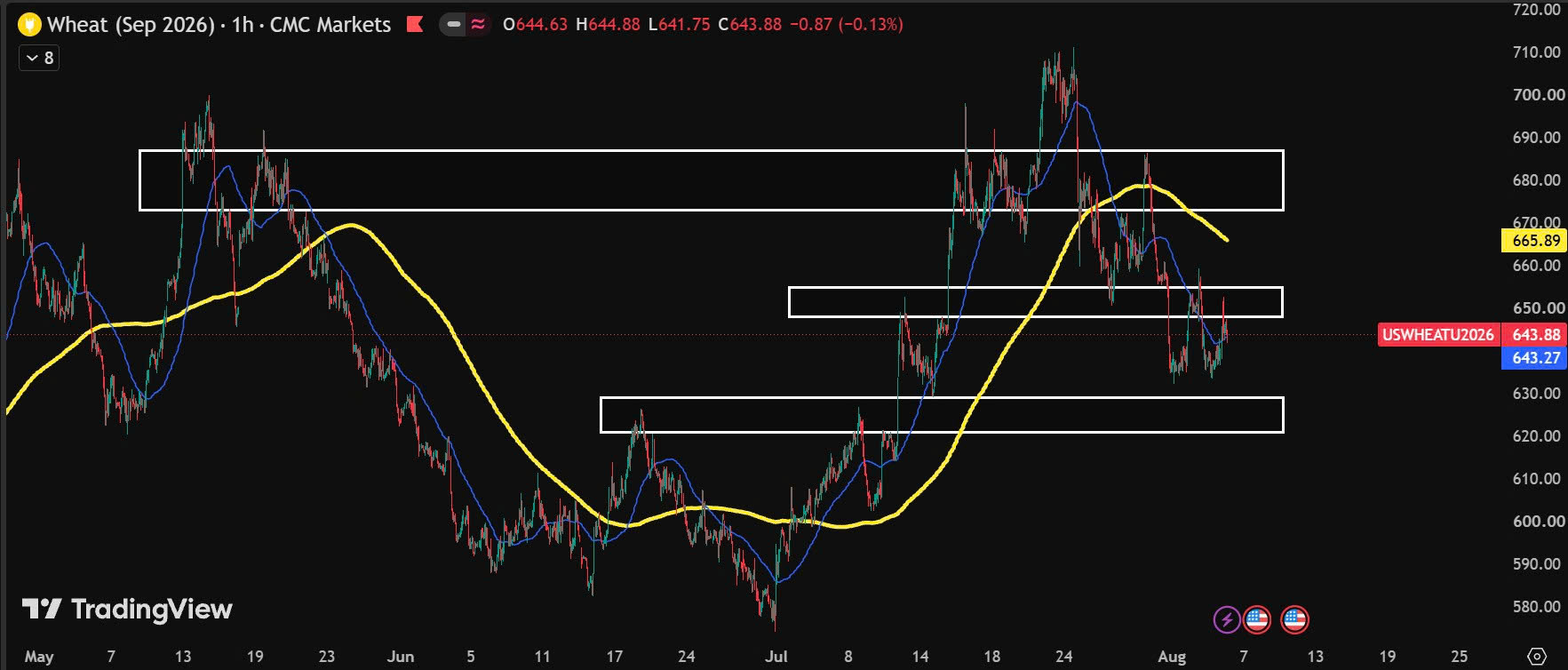Click the 18 date label on the time axis
Viewport: 1568px width, 670px height.
tap(992, 657)
